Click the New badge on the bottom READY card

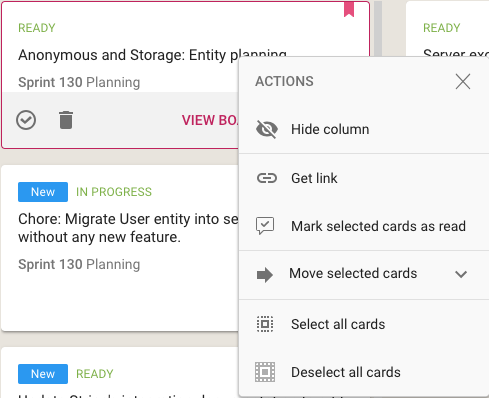pyautogui.click(x=43, y=374)
